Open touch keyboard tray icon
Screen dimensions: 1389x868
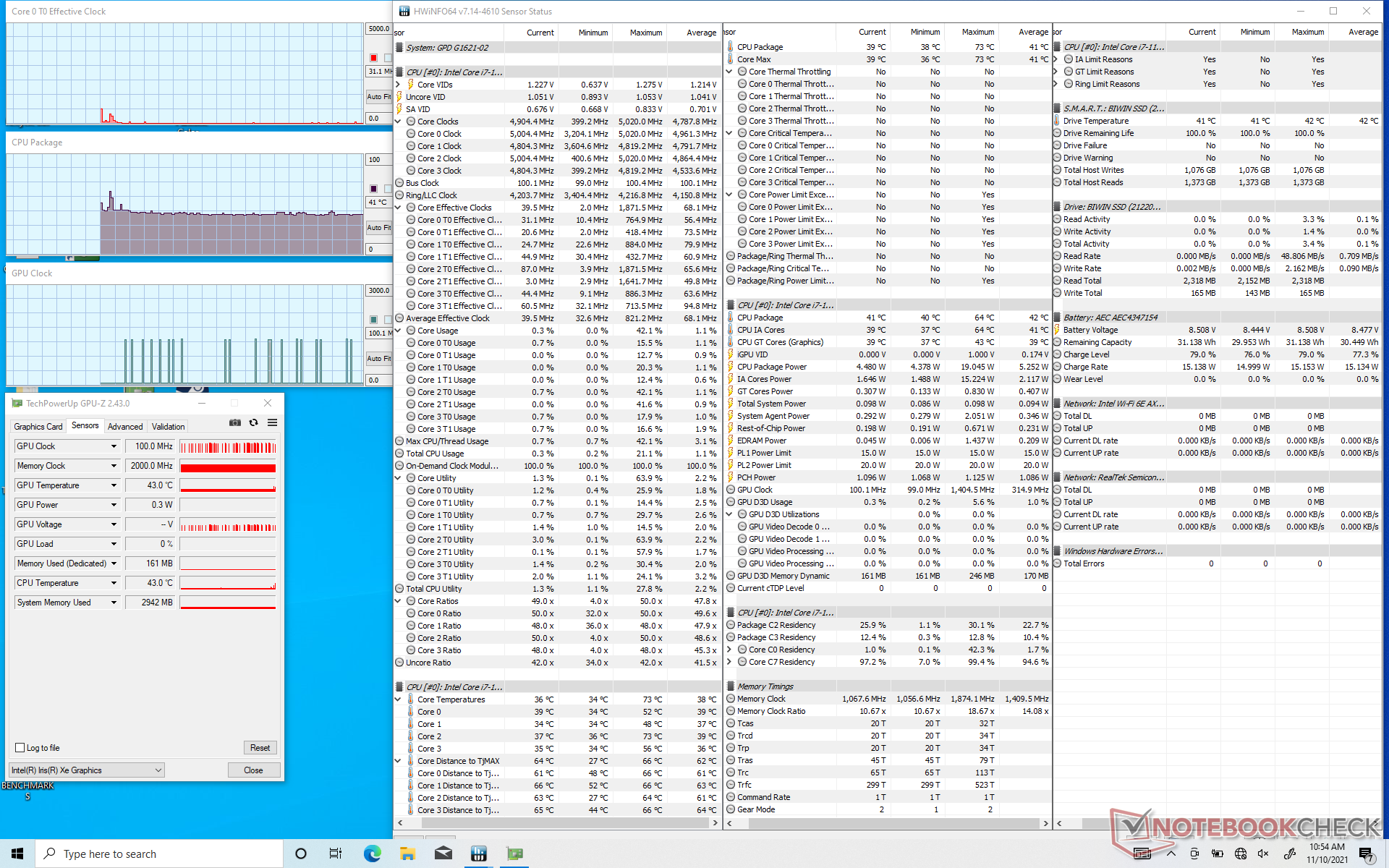(x=1142, y=854)
